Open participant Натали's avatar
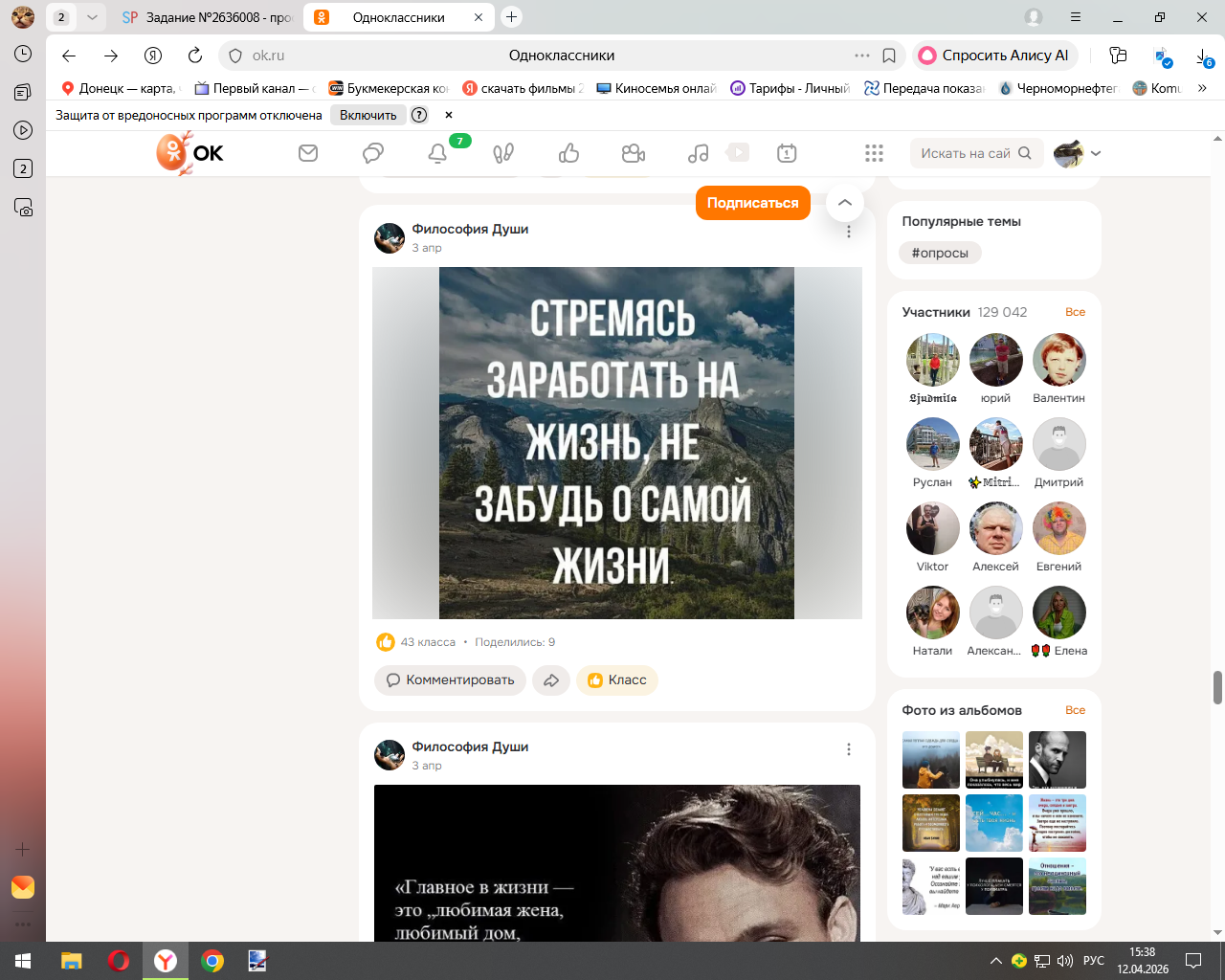 pos(932,613)
